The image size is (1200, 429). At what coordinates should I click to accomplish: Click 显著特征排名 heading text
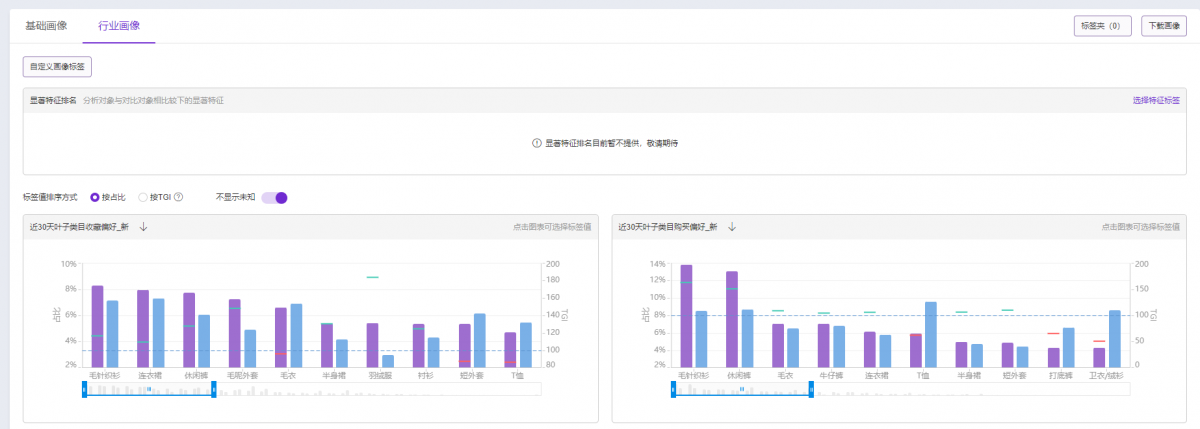(53, 101)
